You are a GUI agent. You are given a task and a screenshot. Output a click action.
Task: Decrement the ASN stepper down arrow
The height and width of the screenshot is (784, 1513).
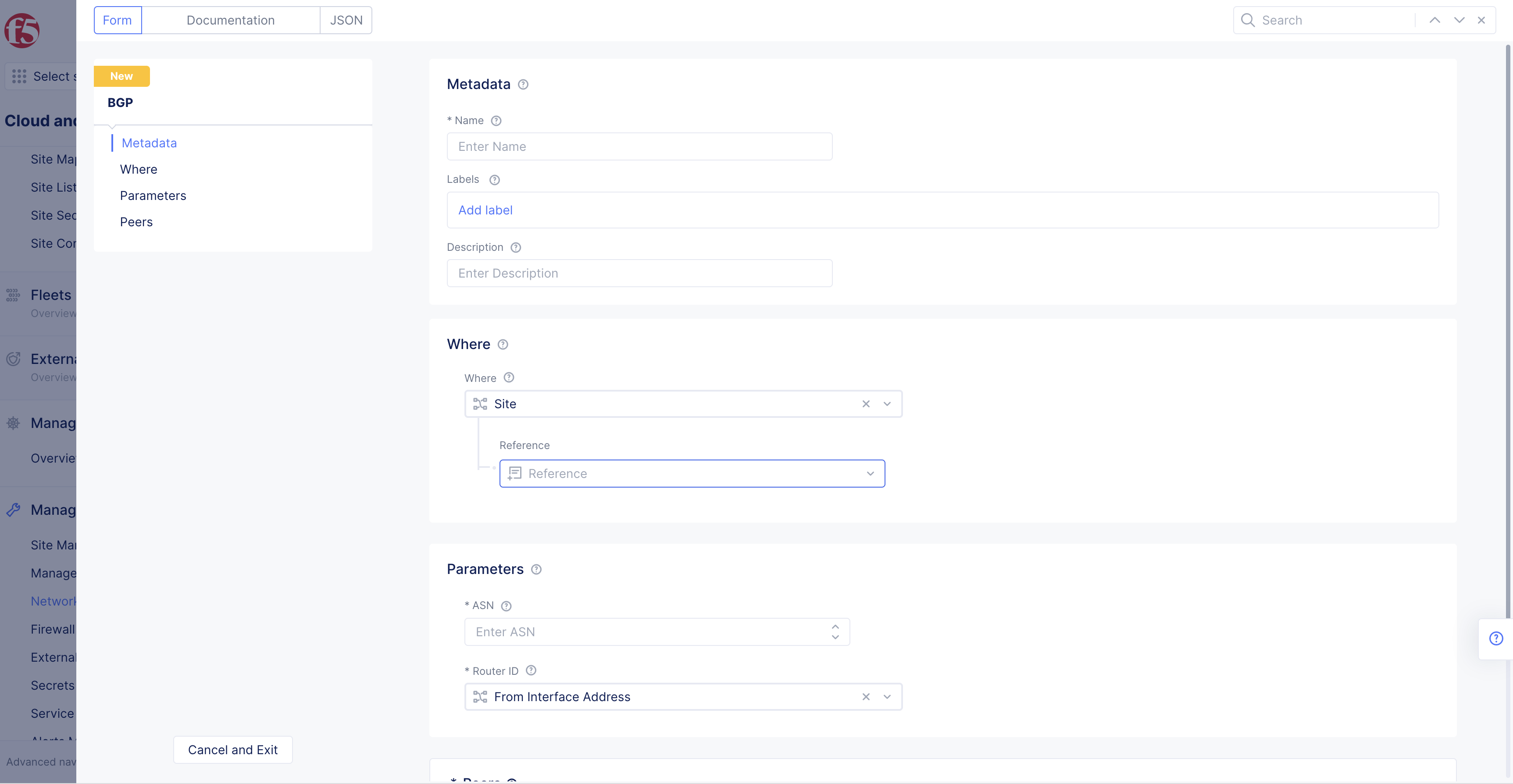point(835,637)
